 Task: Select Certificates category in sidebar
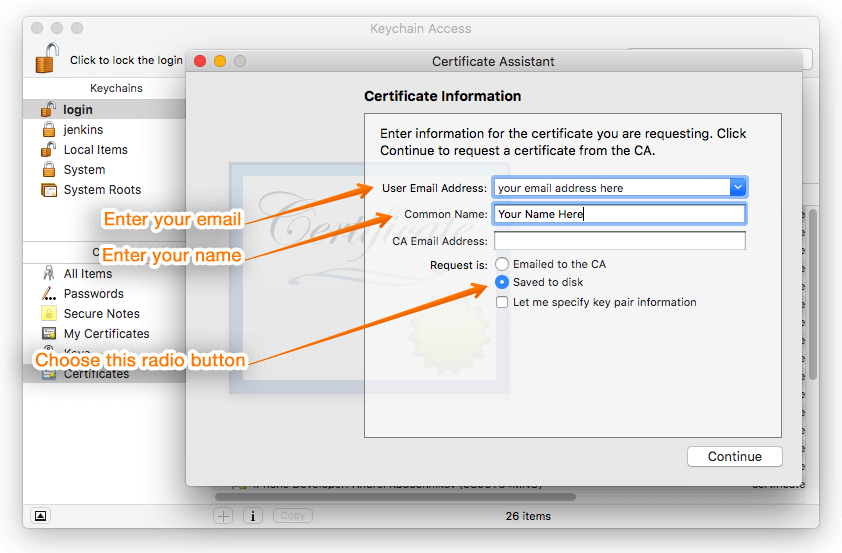(x=96, y=374)
